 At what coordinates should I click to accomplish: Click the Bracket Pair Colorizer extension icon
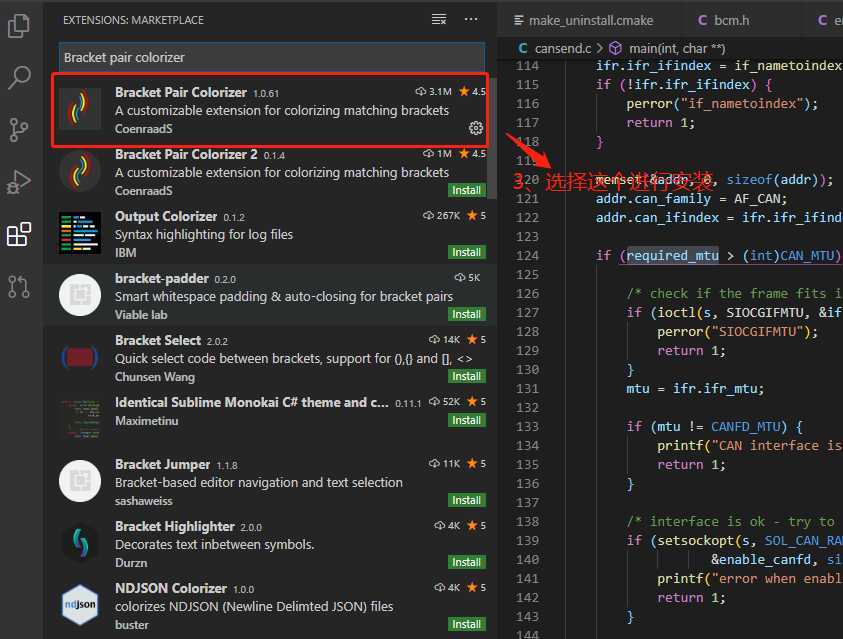(80, 109)
